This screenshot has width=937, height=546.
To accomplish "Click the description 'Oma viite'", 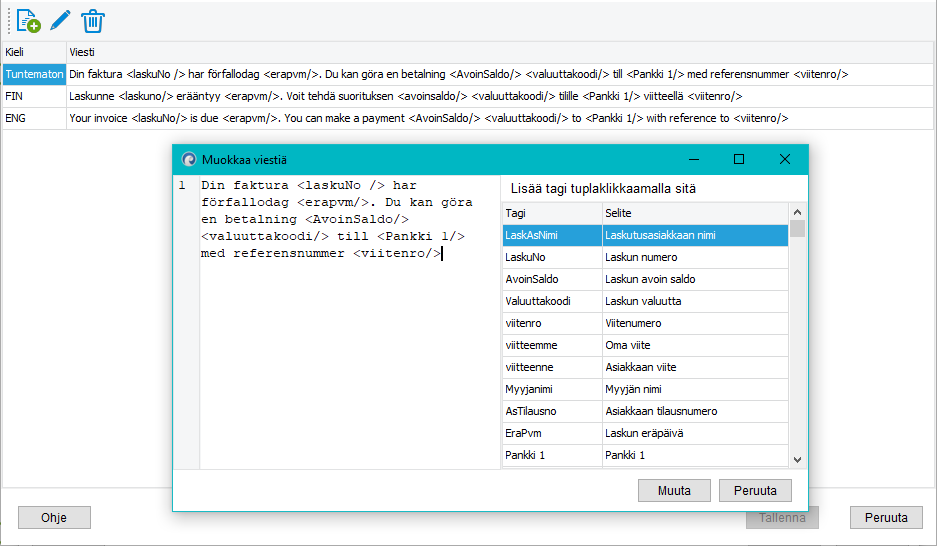I will point(695,345).
